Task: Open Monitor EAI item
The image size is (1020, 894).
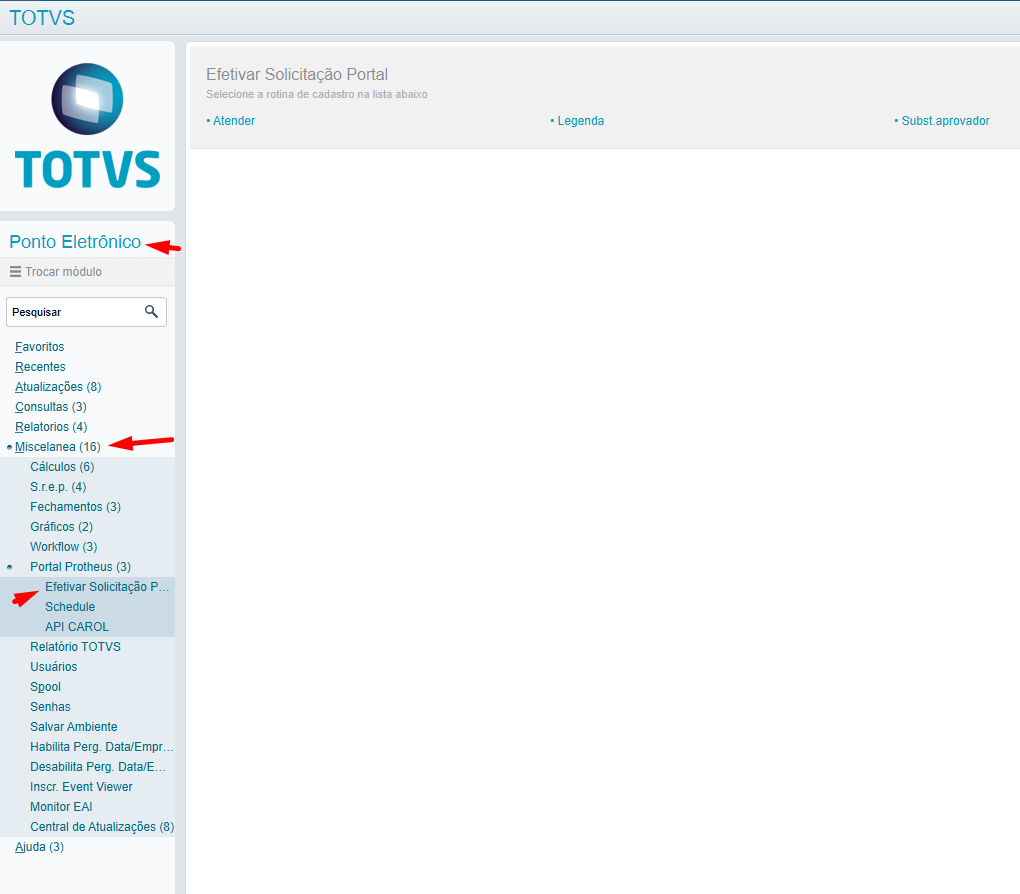Action: pyautogui.click(x=61, y=807)
